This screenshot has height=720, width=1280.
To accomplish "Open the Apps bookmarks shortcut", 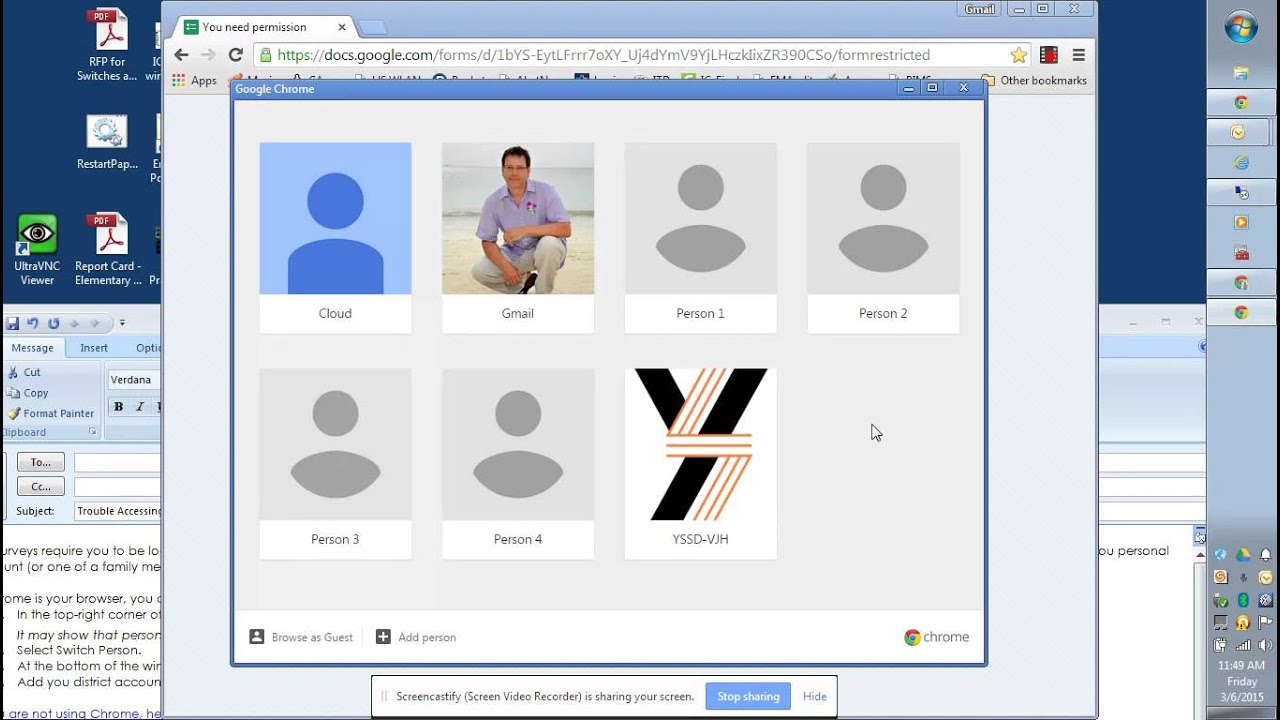I will (194, 80).
